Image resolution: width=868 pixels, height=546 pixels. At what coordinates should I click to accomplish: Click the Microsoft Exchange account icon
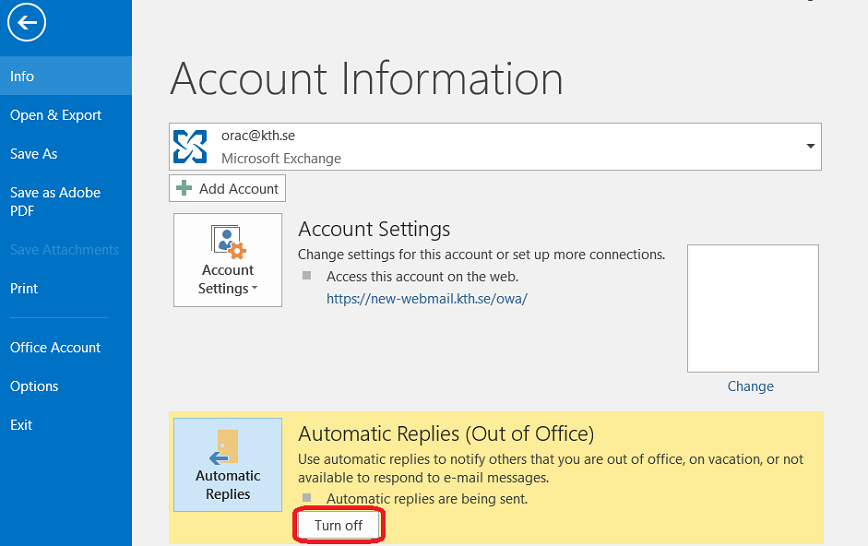(x=190, y=147)
